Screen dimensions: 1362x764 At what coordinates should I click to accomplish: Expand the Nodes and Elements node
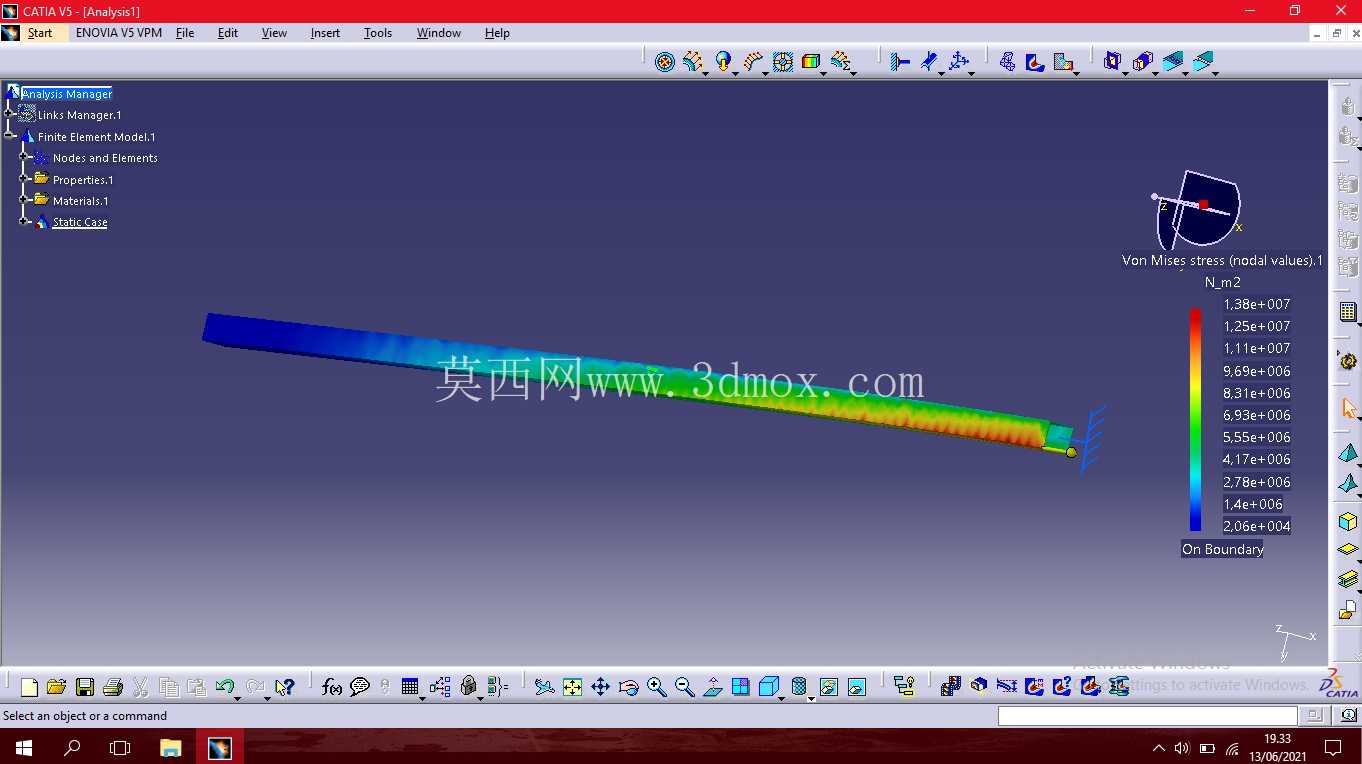(25, 158)
